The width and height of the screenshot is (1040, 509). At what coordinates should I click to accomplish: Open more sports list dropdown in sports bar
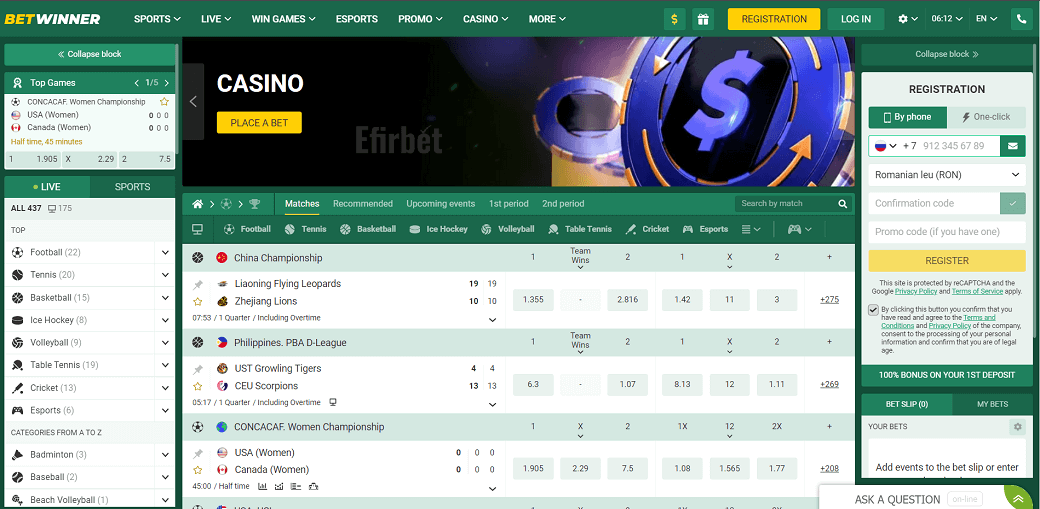[750, 229]
